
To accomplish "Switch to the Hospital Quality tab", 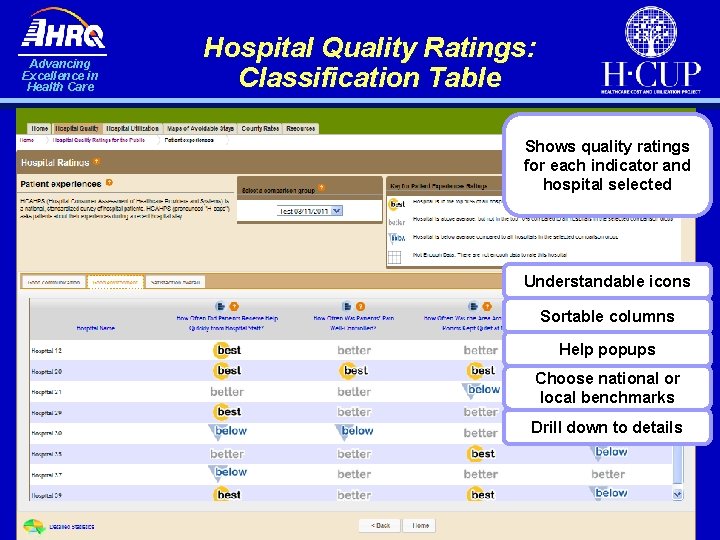I will pos(77,129).
